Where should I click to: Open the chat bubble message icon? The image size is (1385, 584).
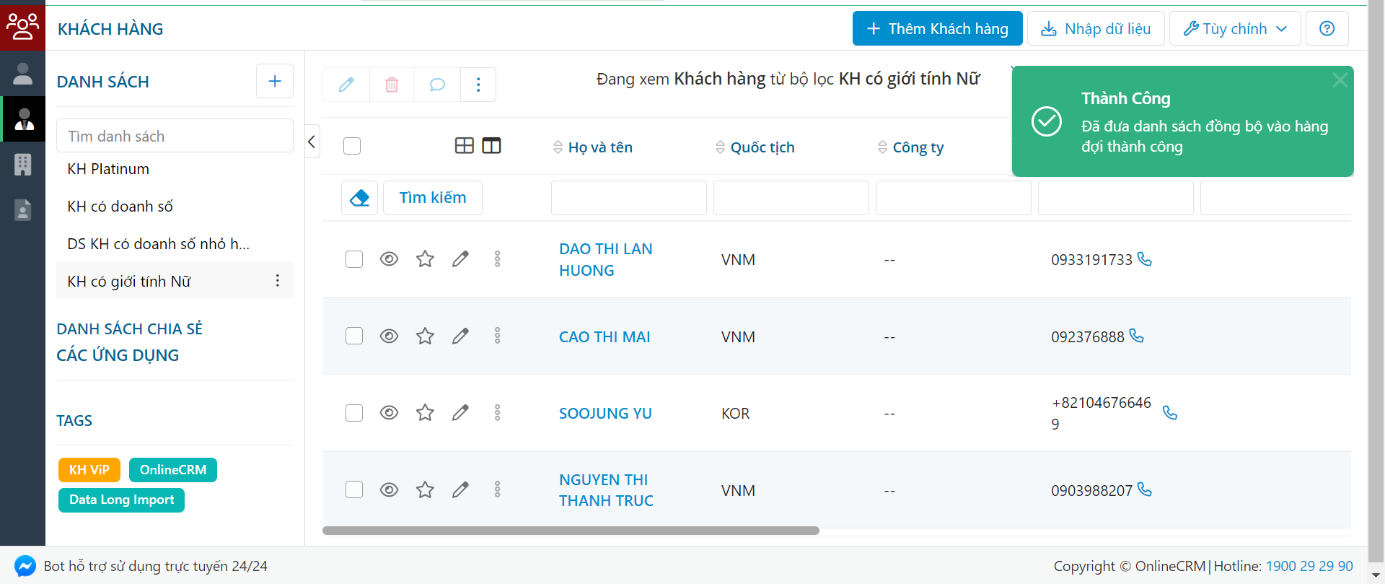[437, 84]
